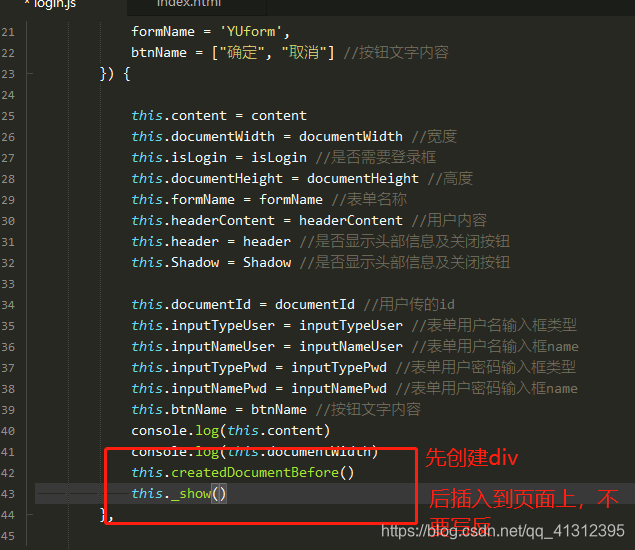Click 'this.inputNamePwd' on line 38
Viewport: 635px width, 550px height.
point(199,388)
